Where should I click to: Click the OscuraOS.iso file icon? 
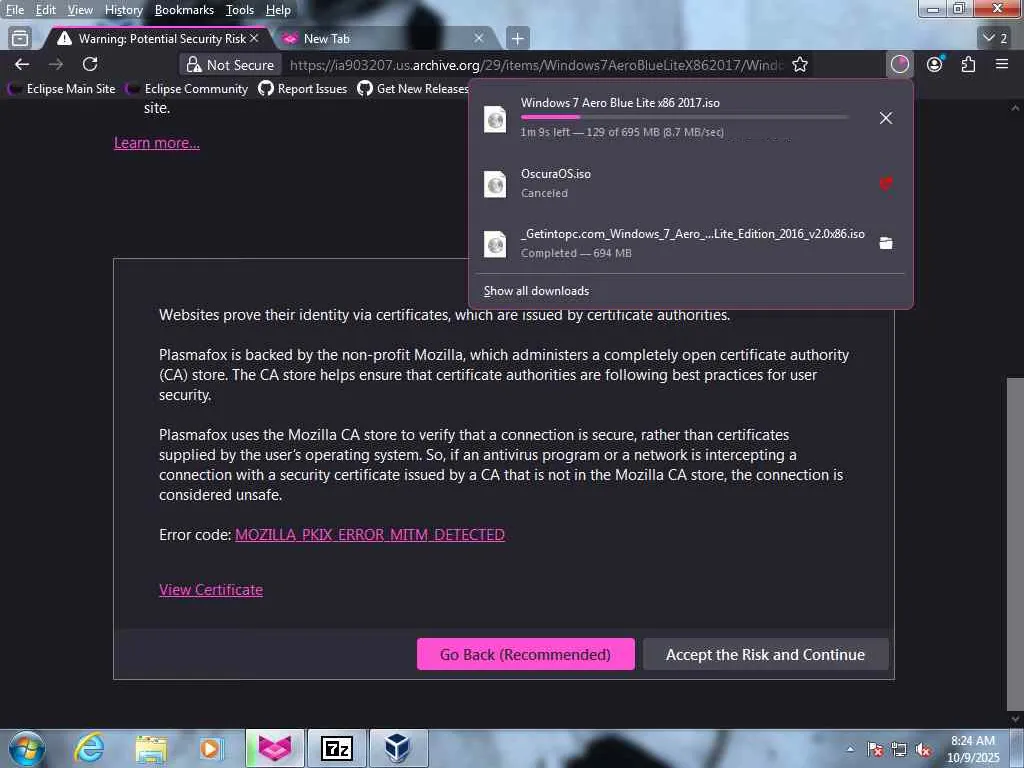(x=495, y=184)
